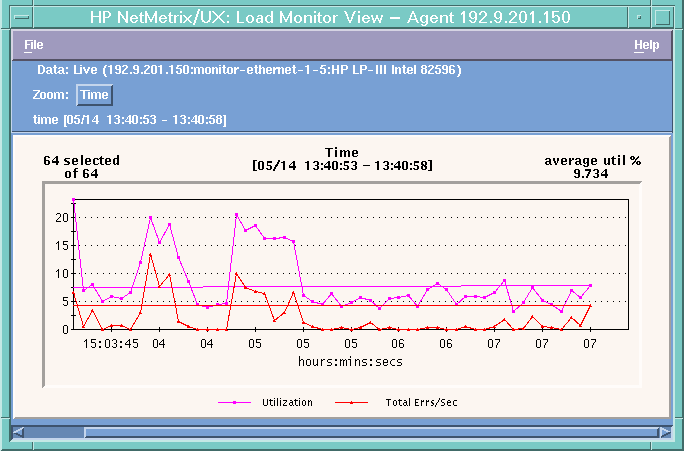Click the left scroll arrow of horizontal scrollbar
Viewport: 684px width, 451px height.
tap(18, 432)
